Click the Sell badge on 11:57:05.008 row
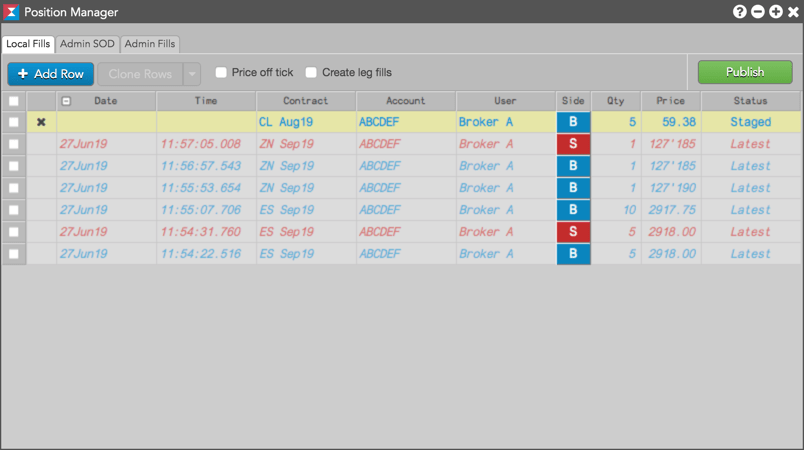The height and width of the screenshot is (450, 804). click(x=573, y=144)
